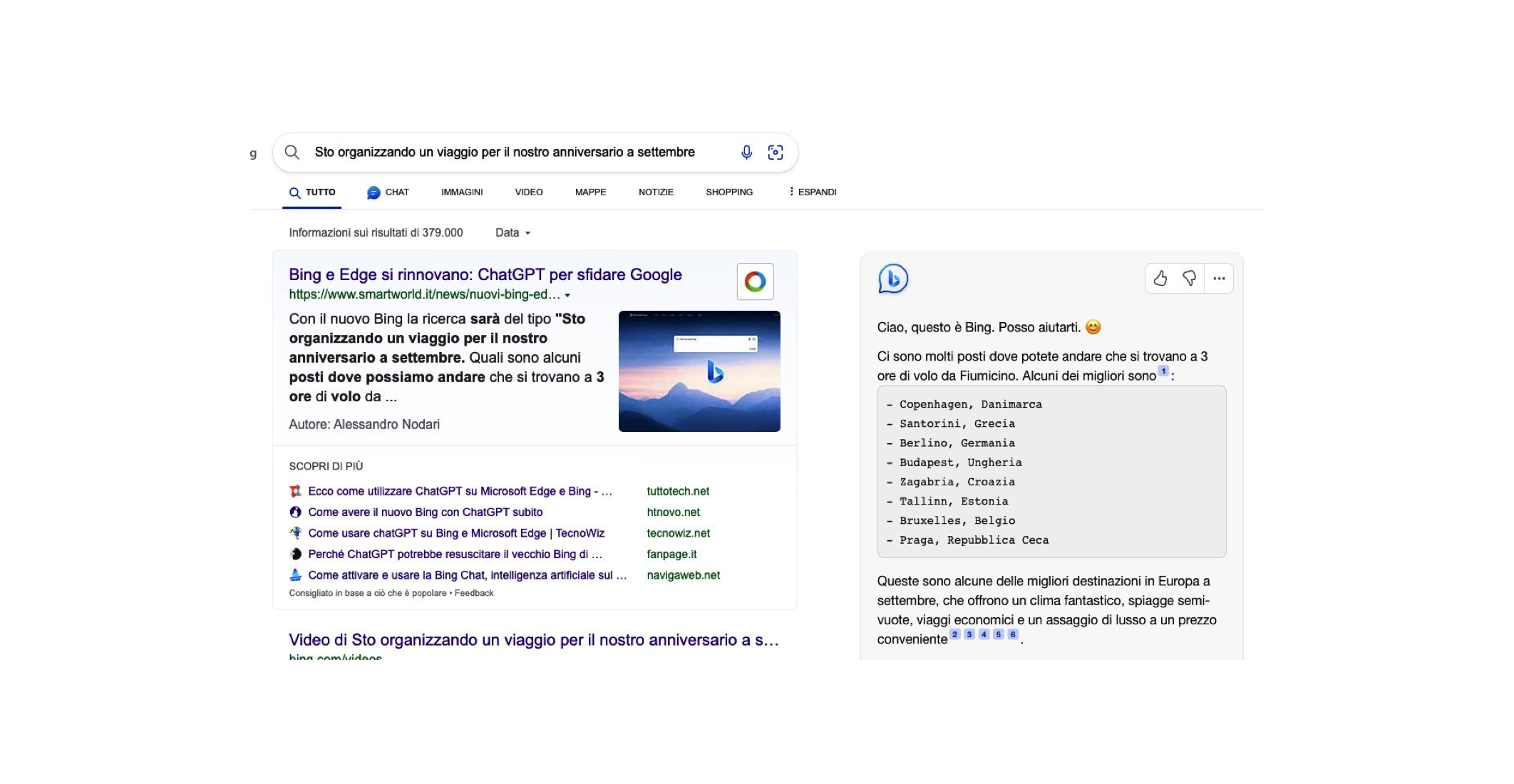Switch to the MAPPE tab
The height and width of the screenshot is (784, 1514).
coord(590,192)
